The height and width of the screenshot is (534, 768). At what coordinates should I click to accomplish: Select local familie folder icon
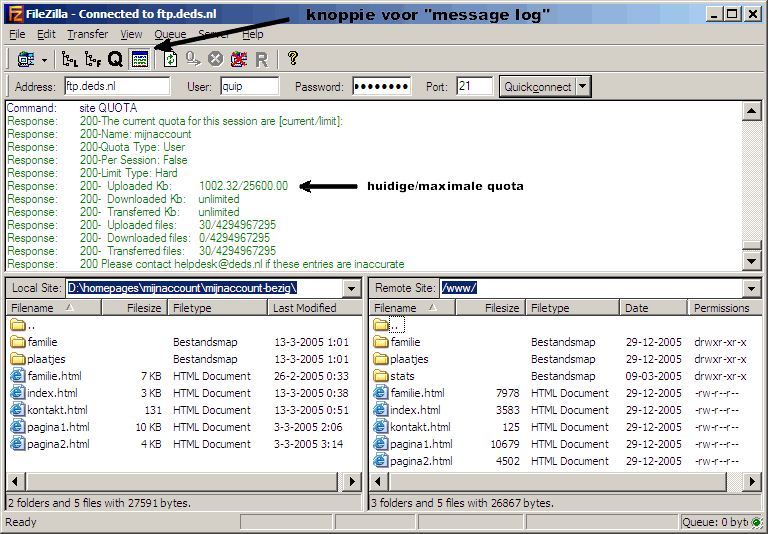(x=18, y=342)
